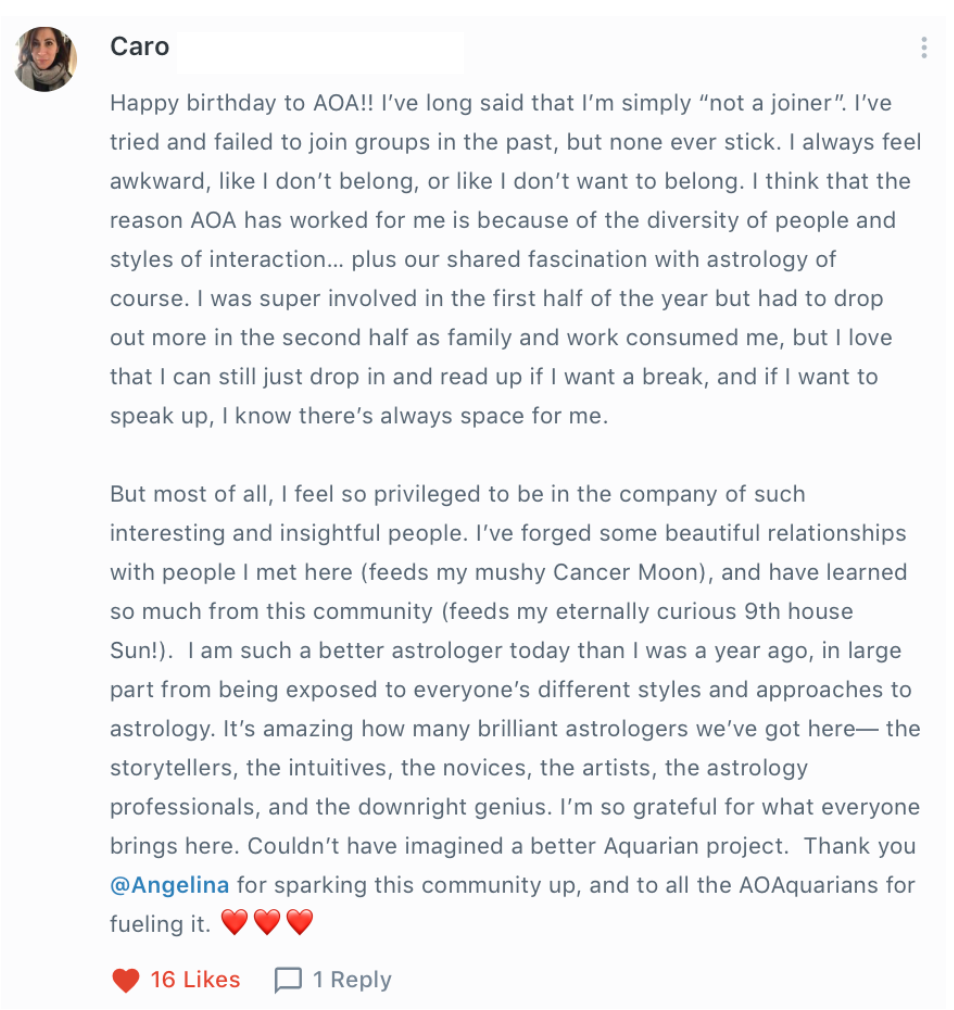The image size is (954, 1010).
Task: Open the three-dot post options menu
Action: 924,48
